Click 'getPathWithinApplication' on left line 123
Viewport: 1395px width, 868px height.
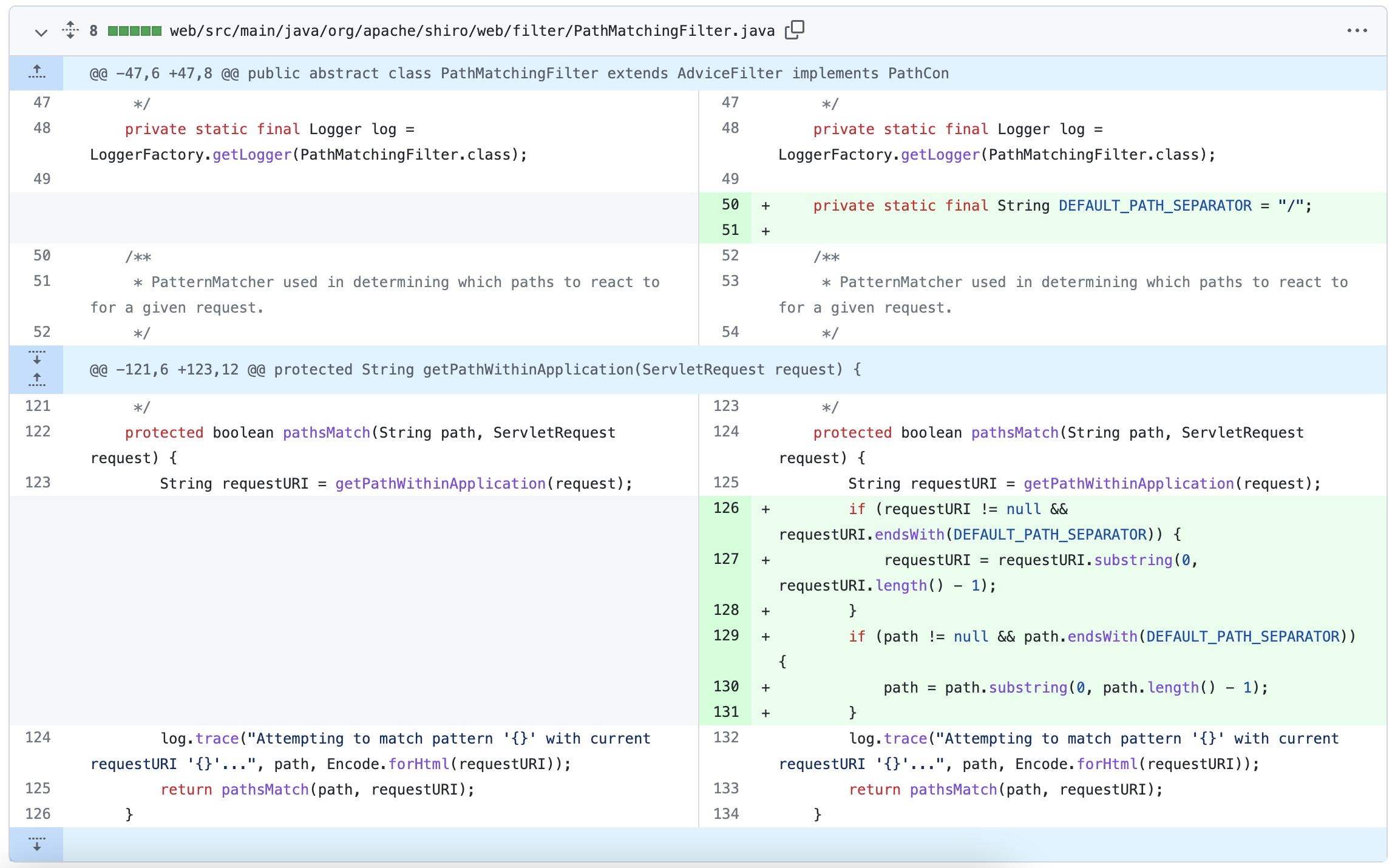(440, 484)
